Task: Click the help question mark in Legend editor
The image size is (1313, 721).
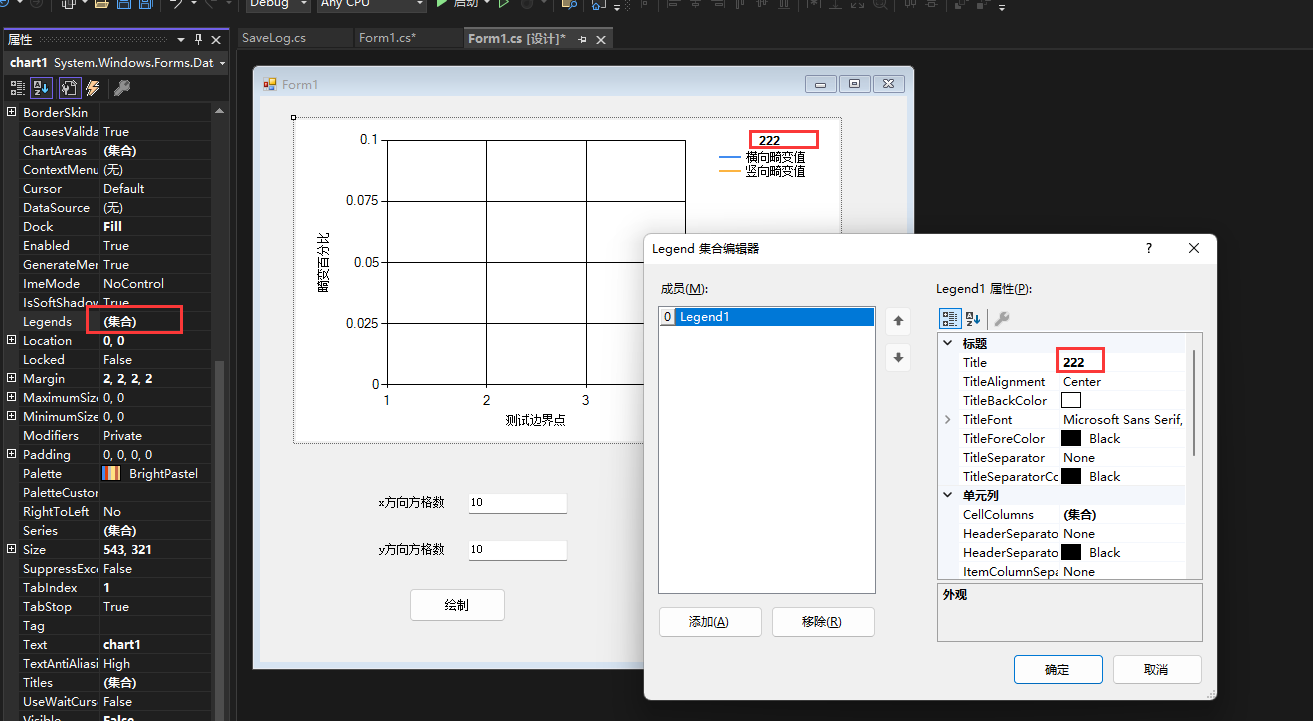Action: [1148, 248]
